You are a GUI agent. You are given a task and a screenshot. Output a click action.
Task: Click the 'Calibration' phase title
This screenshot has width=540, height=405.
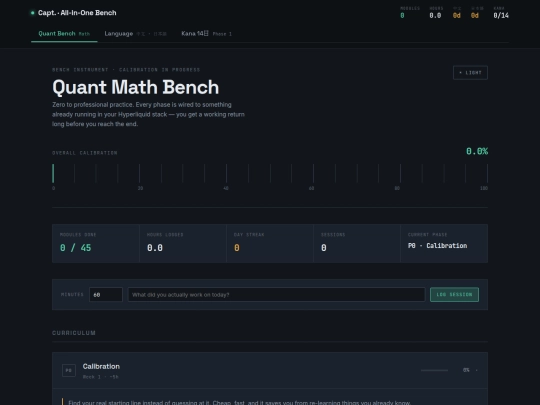pos(101,366)
